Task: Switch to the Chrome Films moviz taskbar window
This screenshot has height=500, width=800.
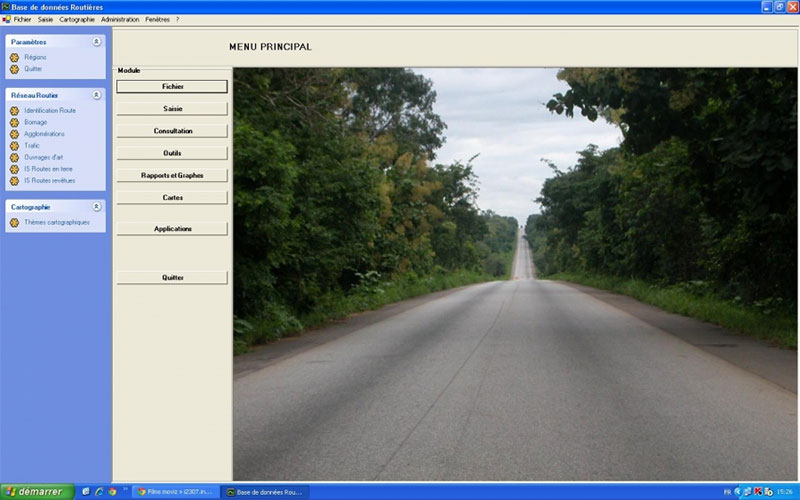Action: coord(176,492)
